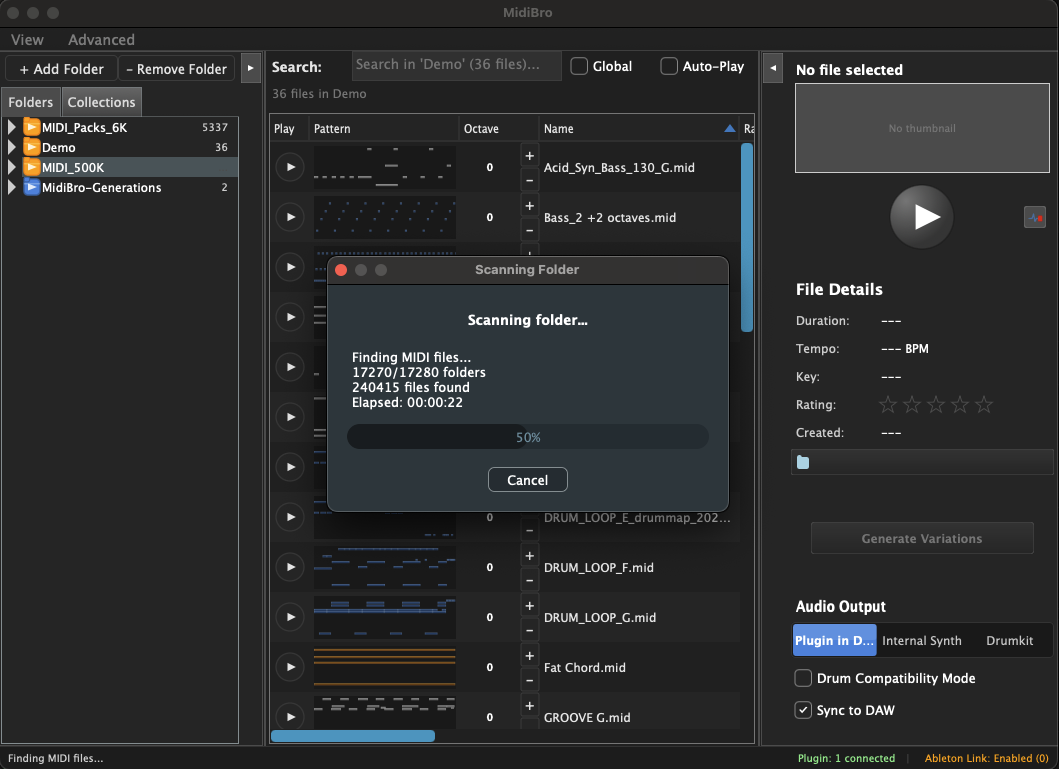1059x769 pixels.
Task: Play the DRUM_LOOP_F.mid row
Action: [290, 567]
